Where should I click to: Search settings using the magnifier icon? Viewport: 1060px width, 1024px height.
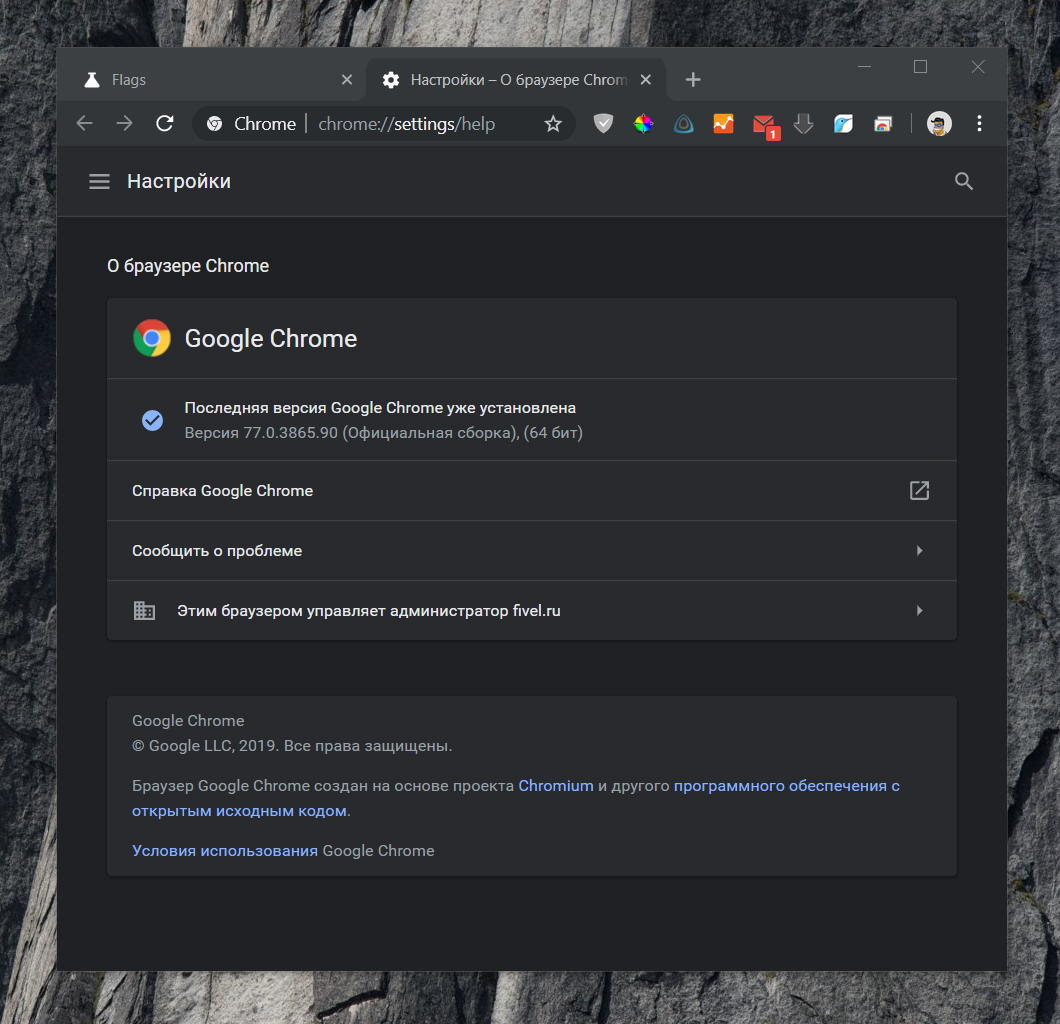pos(963,181)
